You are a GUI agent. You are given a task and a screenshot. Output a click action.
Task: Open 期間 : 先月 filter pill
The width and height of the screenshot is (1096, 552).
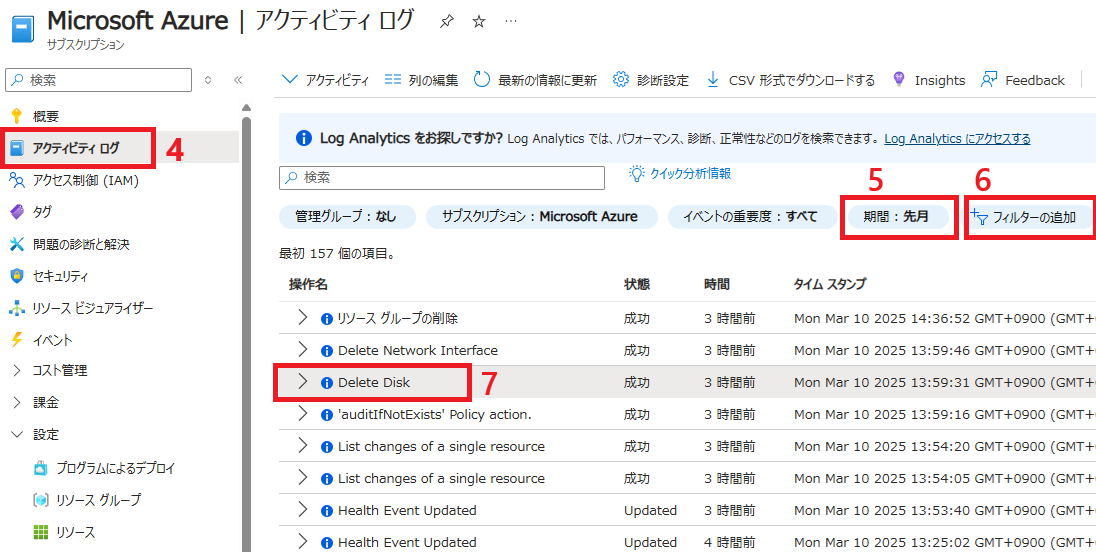pos(897,217)
